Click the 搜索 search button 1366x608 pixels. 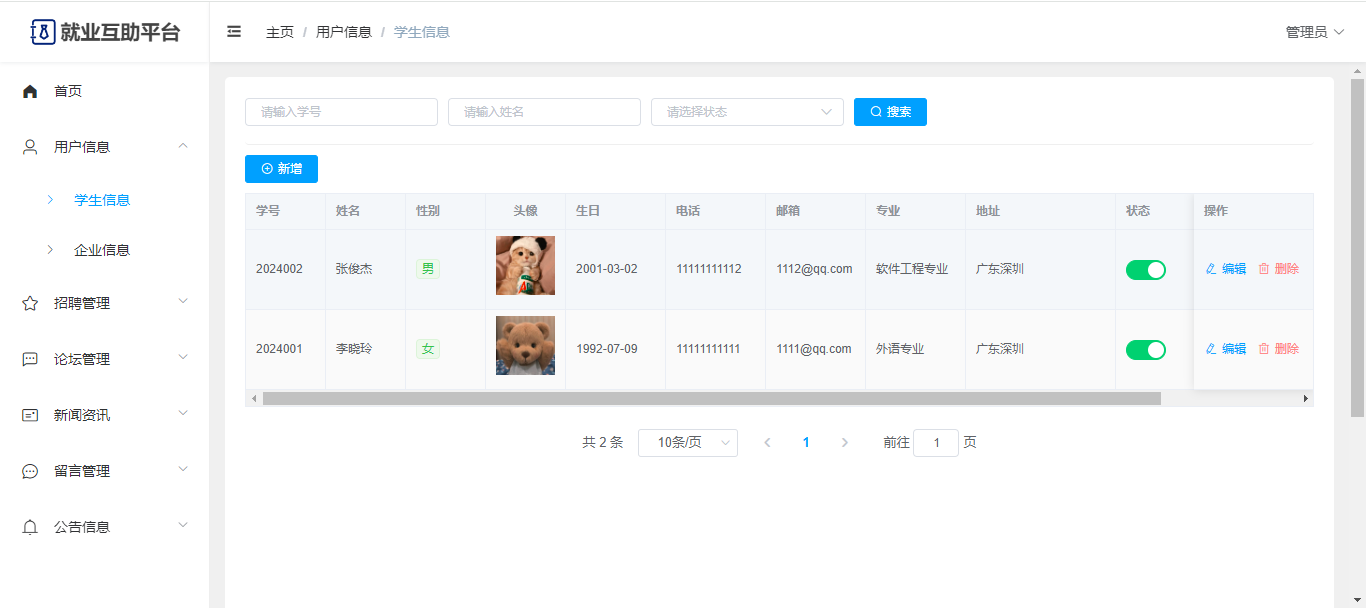click(x=890, y=112)
